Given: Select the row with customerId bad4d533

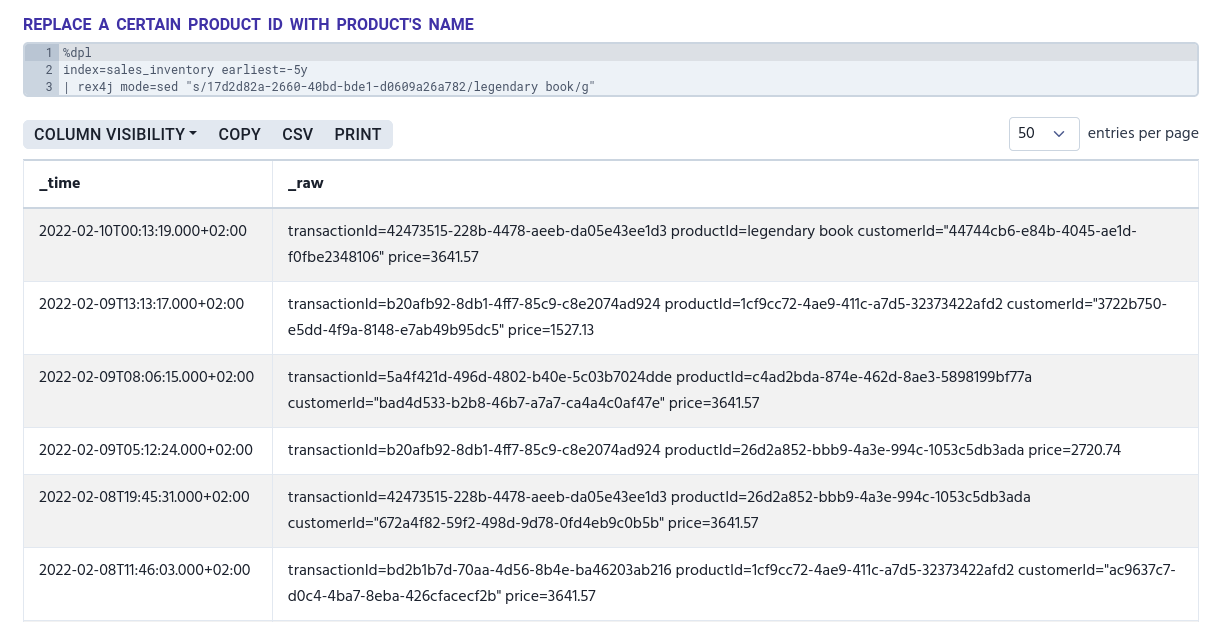Looking at the screenshot, I should (610, 390).
